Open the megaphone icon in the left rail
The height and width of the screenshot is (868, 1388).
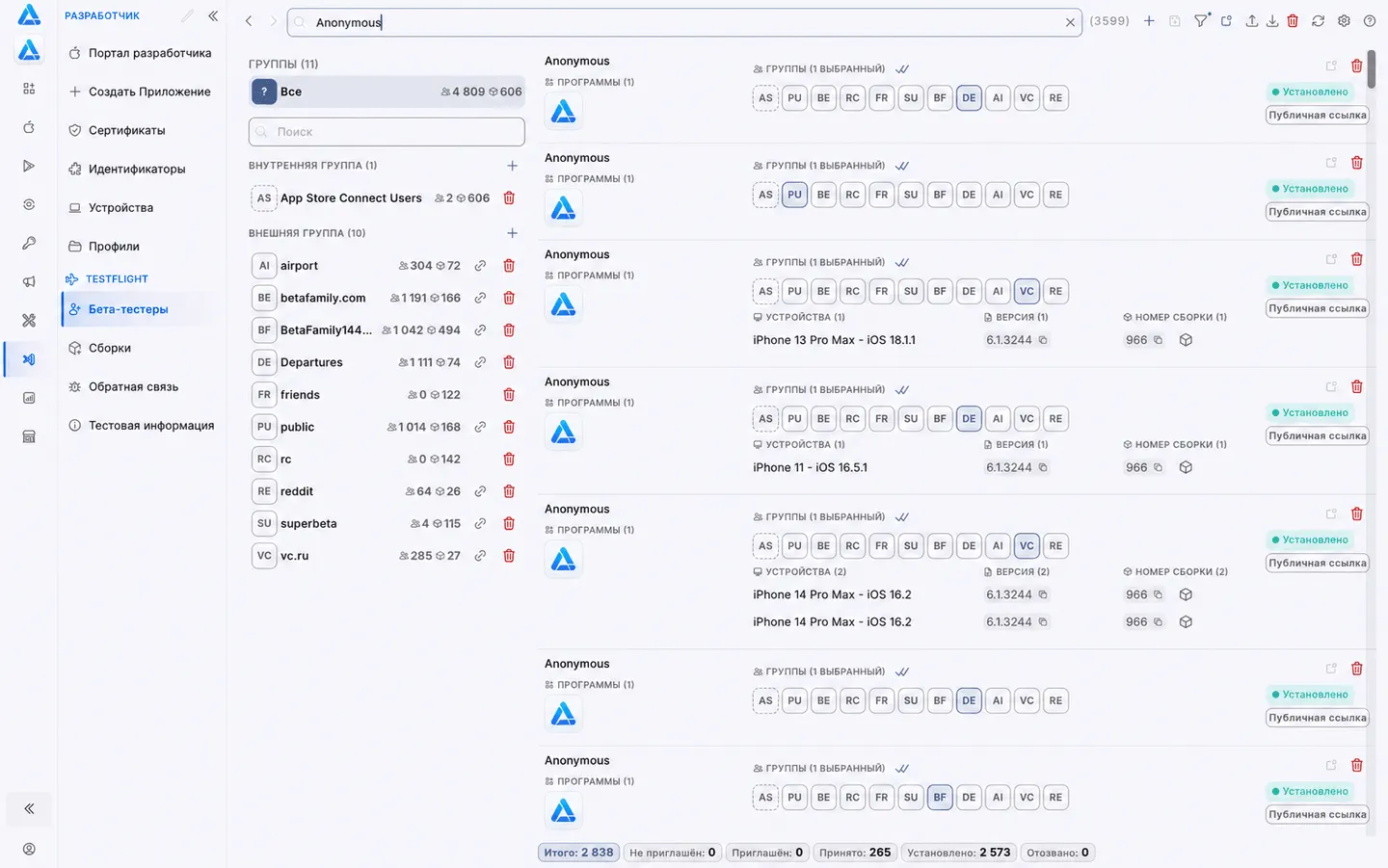coord(29,281)
